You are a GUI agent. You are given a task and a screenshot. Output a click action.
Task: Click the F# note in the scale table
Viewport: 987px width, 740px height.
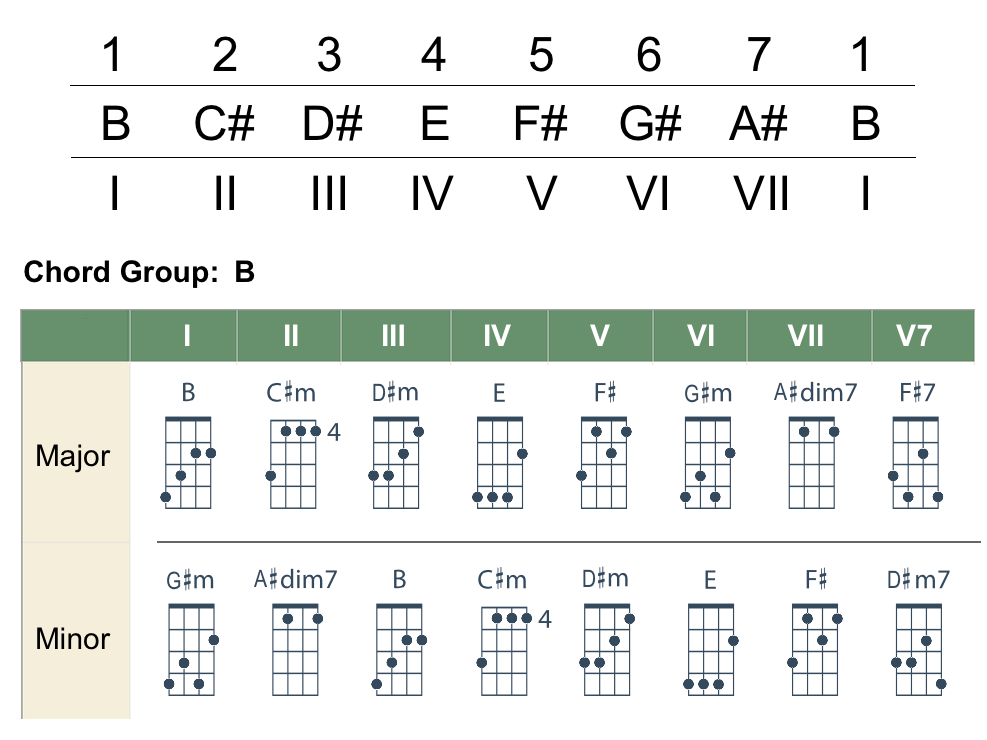point(540,125)
